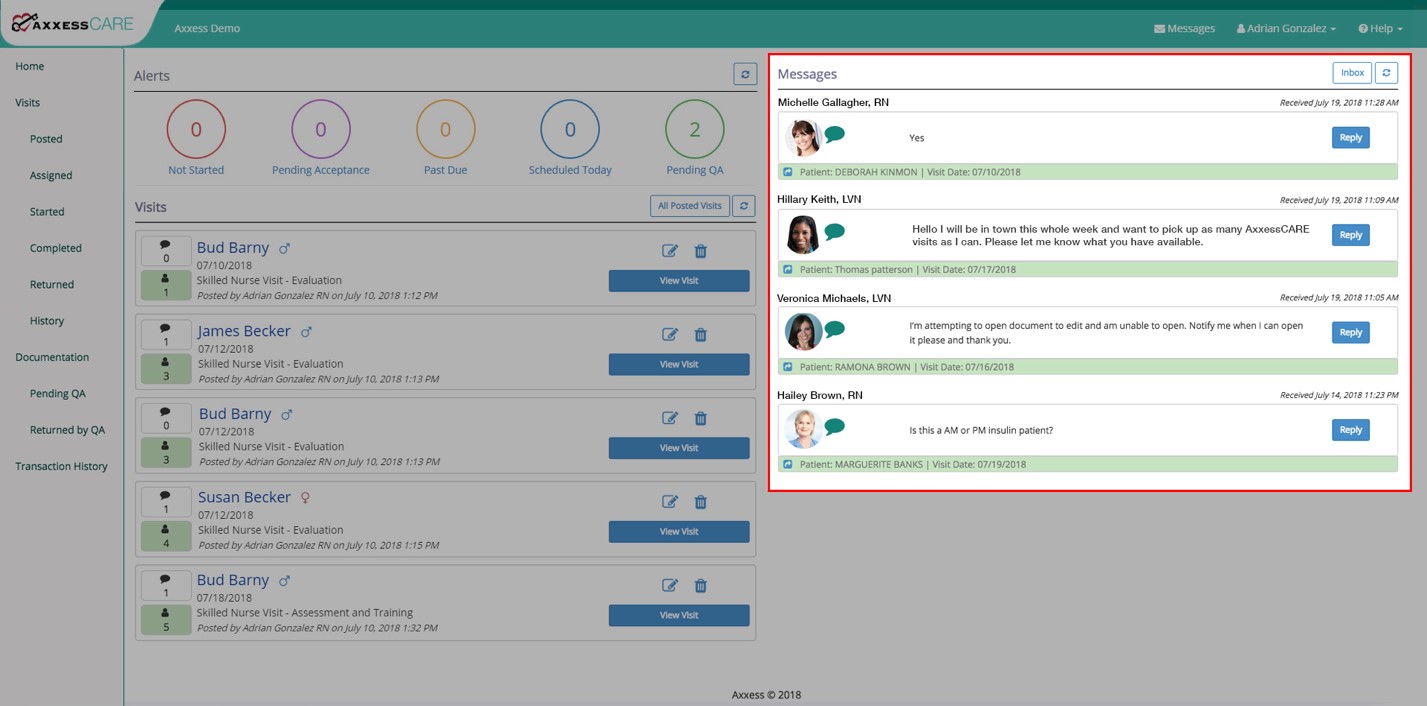
Task: Open visit History in sidebar
Action: [47, 321]
